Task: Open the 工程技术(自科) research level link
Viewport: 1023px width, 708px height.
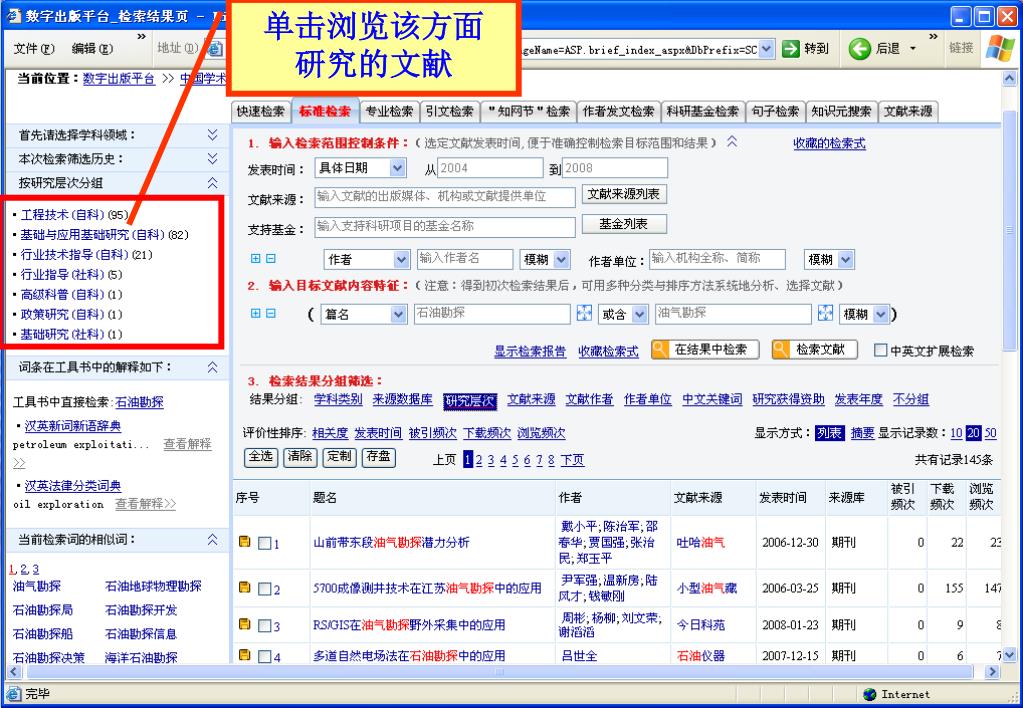Action: click(62, 215)
